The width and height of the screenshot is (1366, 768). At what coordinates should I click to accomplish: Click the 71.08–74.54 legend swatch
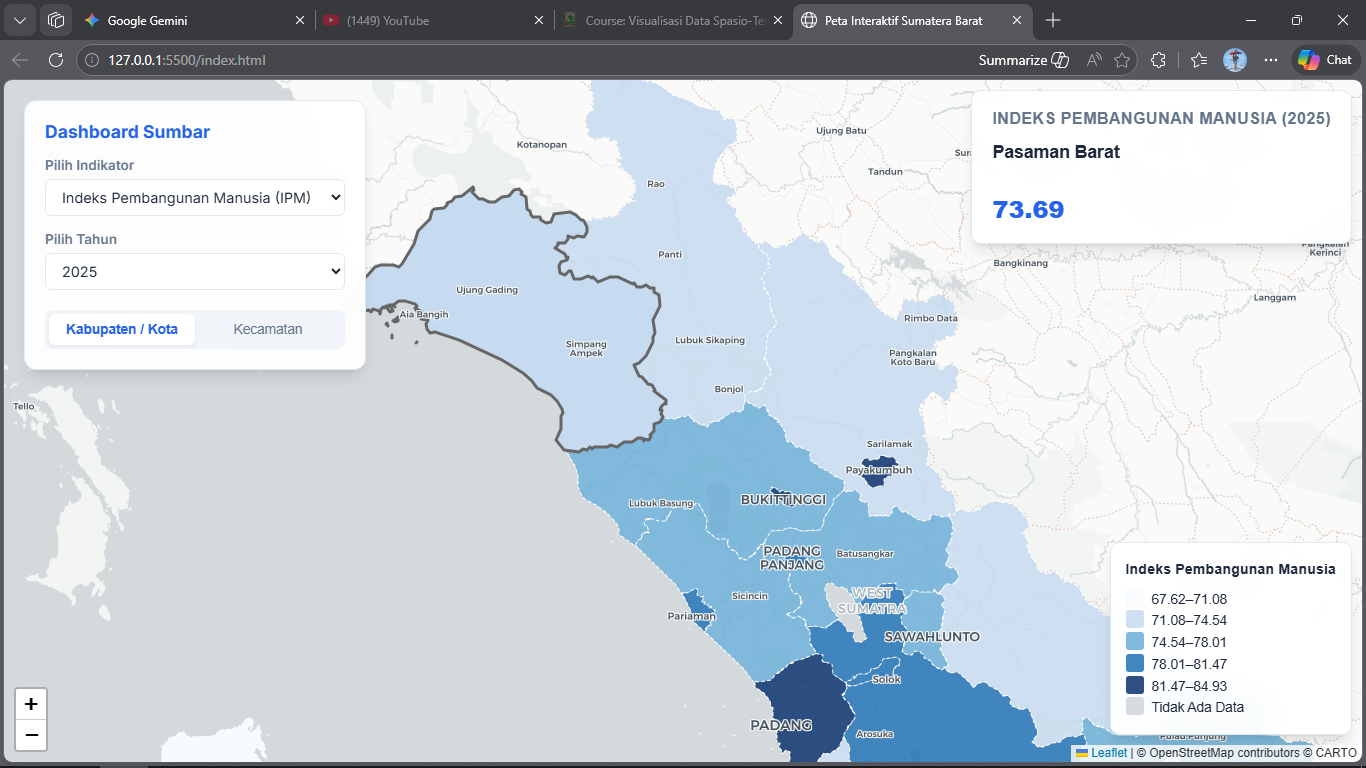tap(1135, 621)
